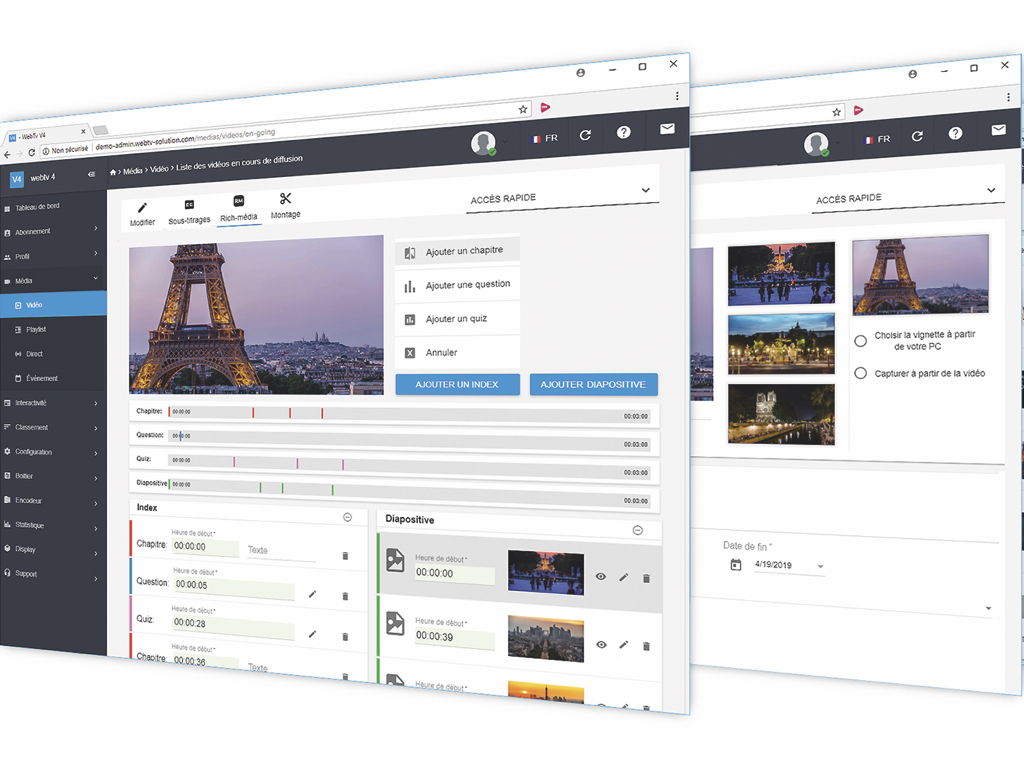Toggle visibility of the 00:00:00 diapositive
Viewport: 1024px width, 768px height.
pyautogui.click(x=601, y=577)
